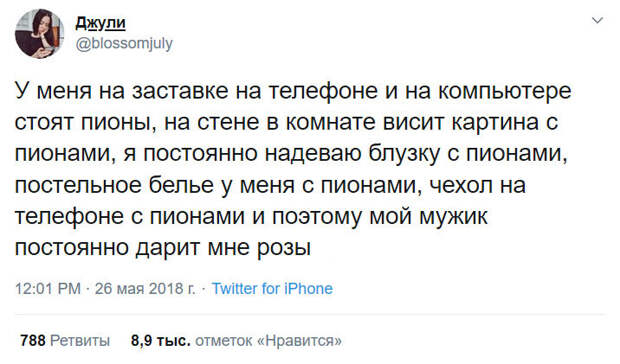Screen dimensions: 620x364
Task: Click the word "чехол" in tweet
Action: point(461,185)
